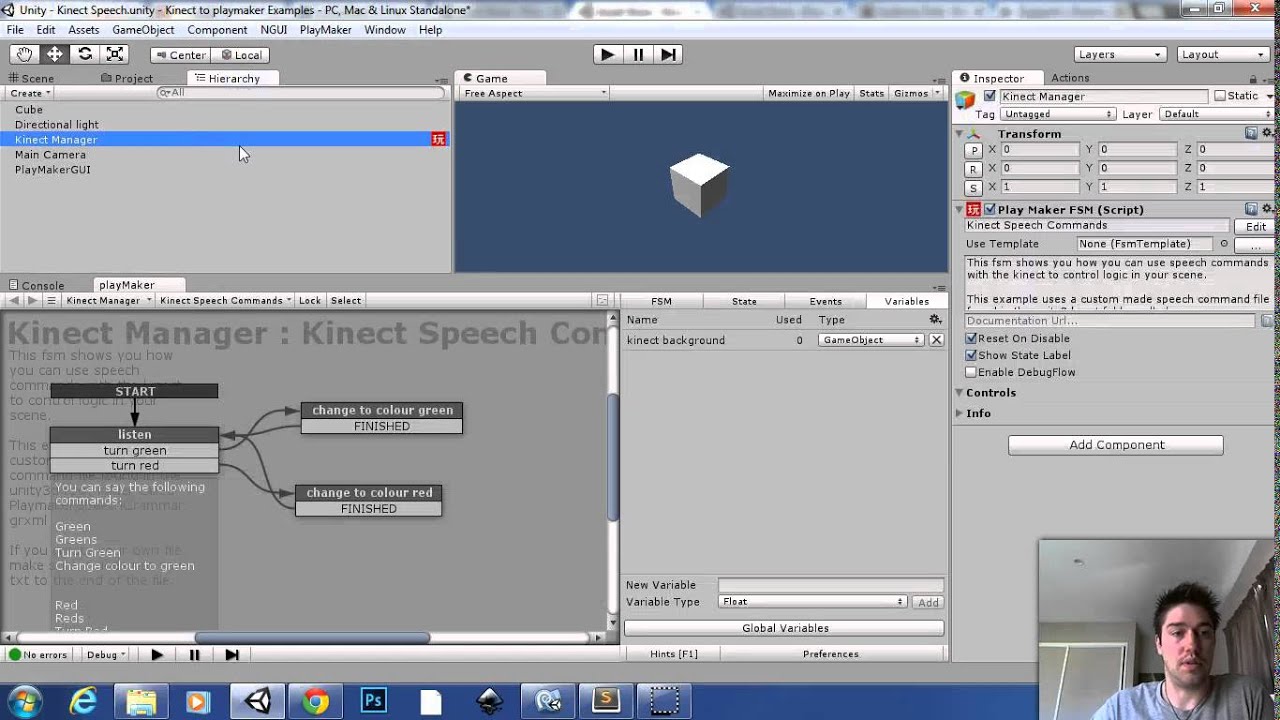Image resolution: width=1280 pixels, height=720 pixels.
Task: Switch to the Console tab
Action: tap(37, 285)
